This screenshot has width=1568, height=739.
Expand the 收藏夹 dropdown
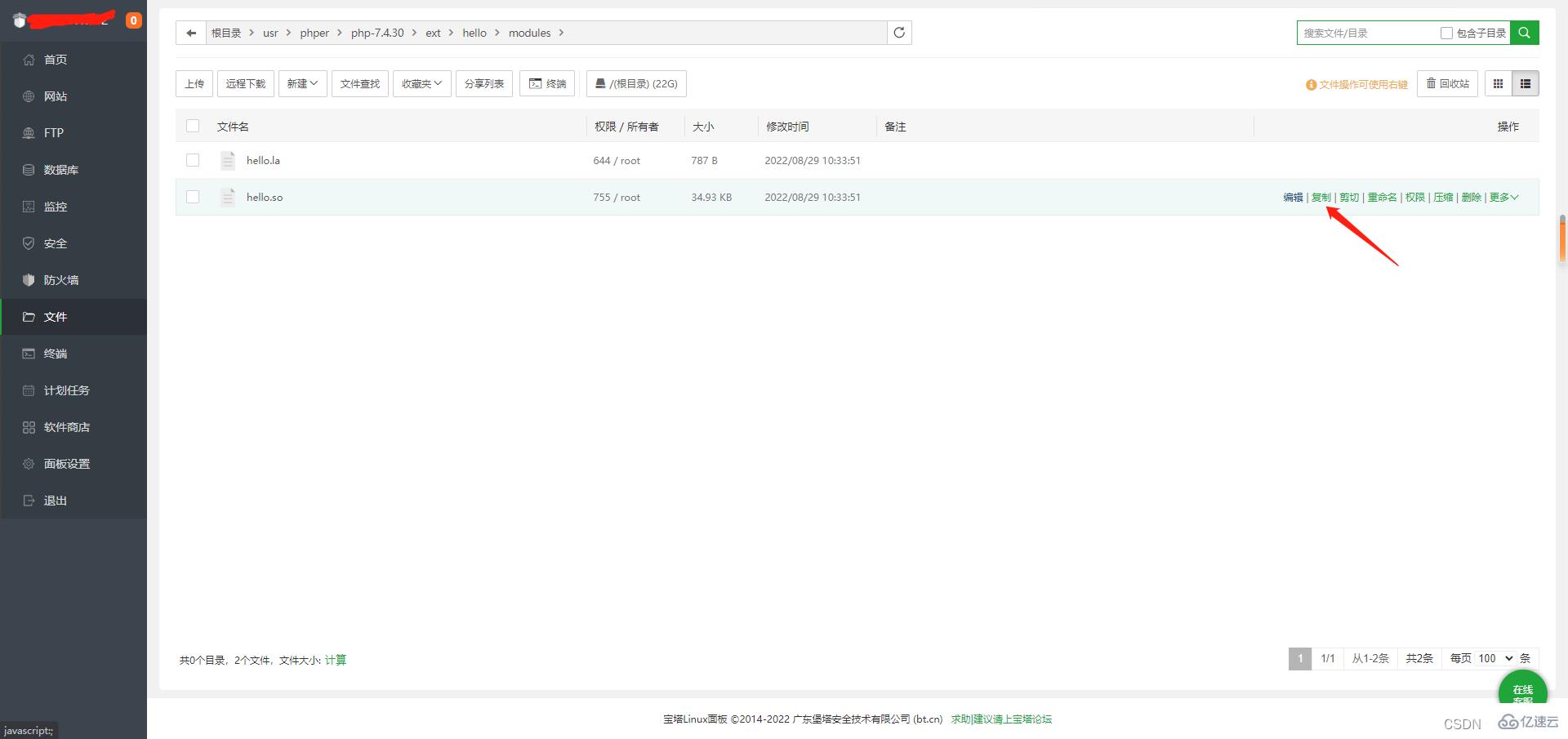point(421,83)
